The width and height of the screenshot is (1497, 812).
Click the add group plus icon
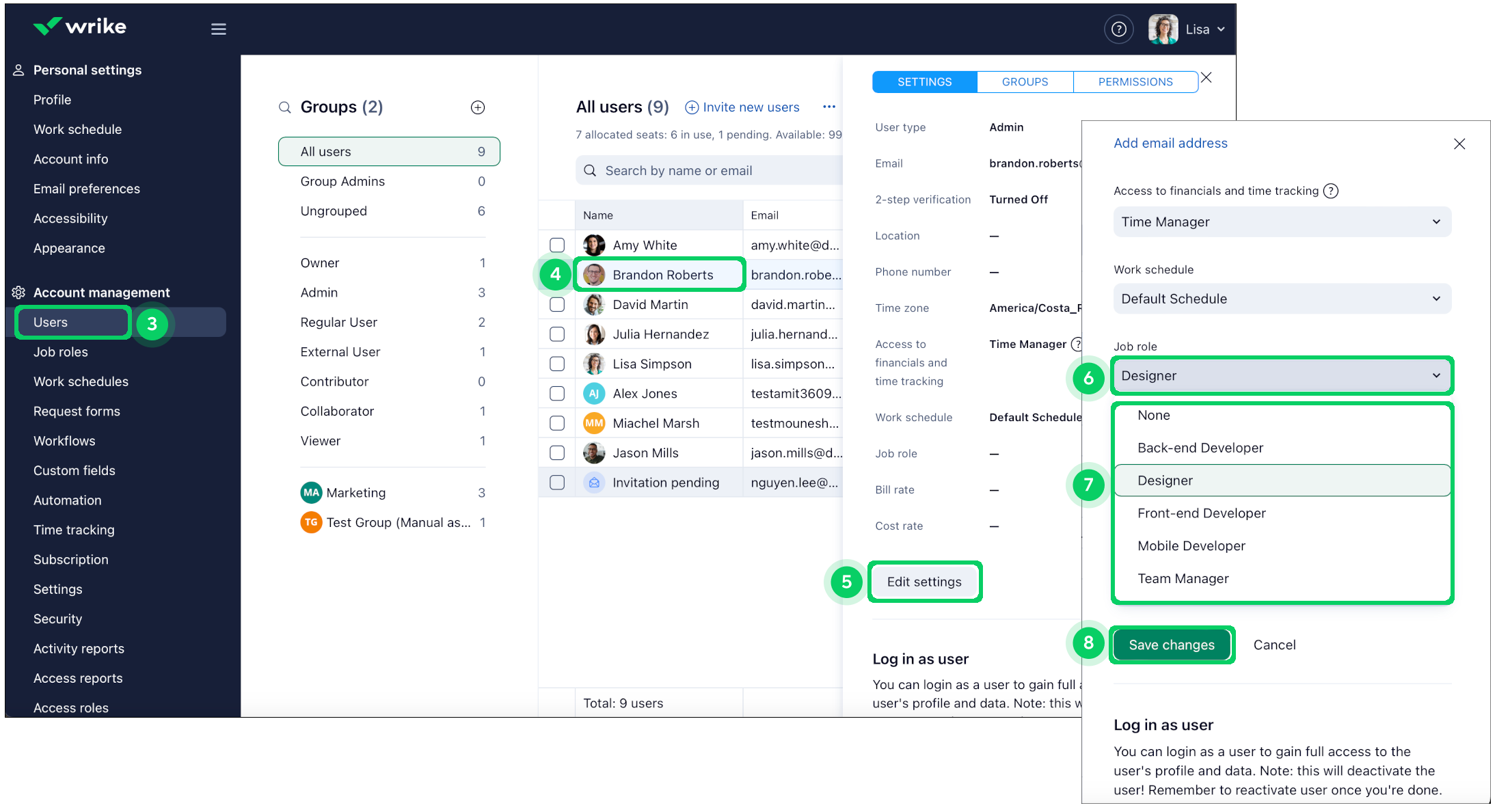point(478,107)
